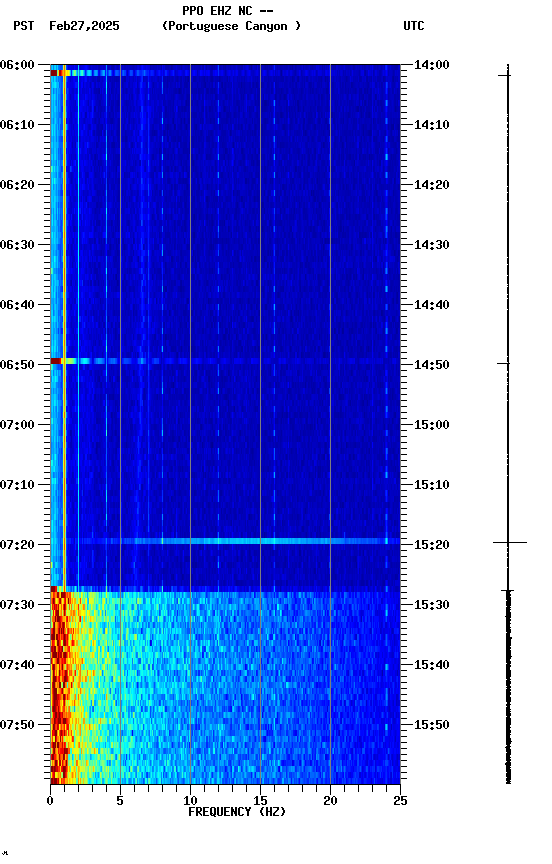This screenshot has height=864, width=552.
Task: Click the 06:30 PST time label
Action: [17, 245]
